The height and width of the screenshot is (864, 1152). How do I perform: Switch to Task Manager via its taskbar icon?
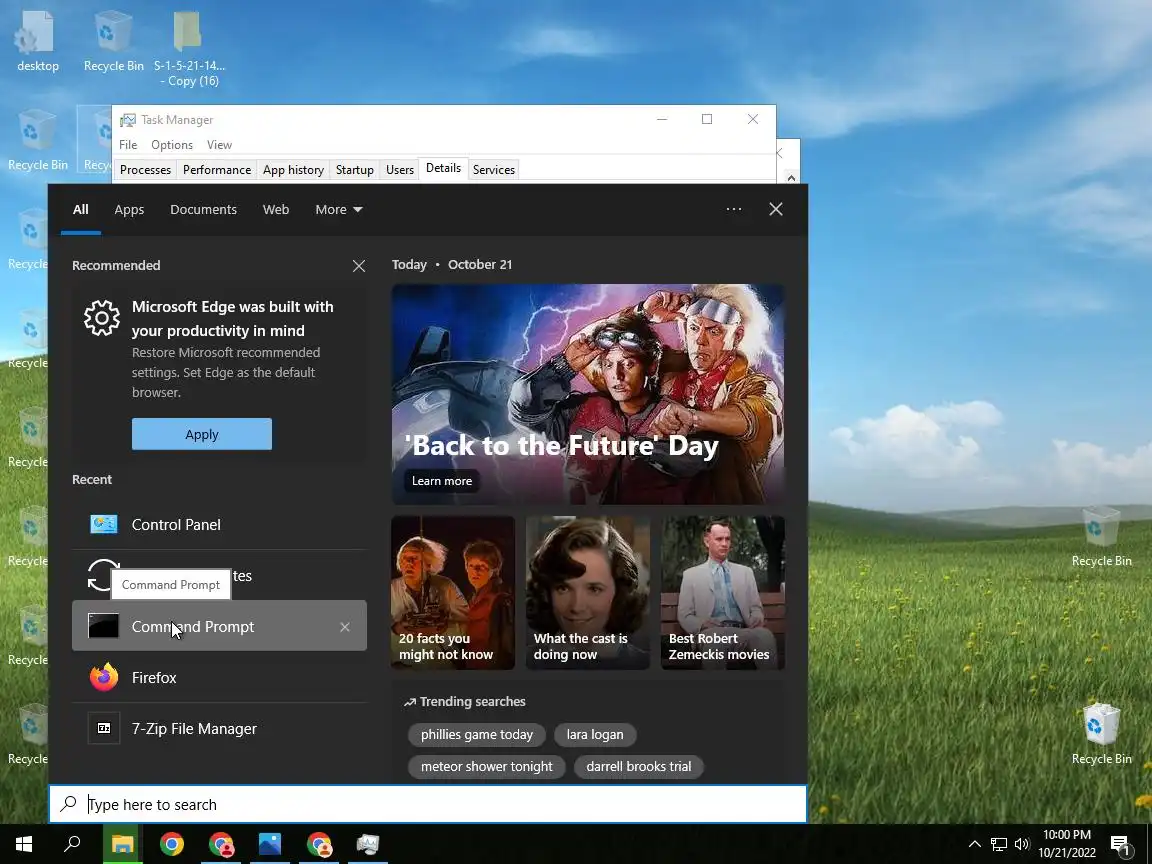(x=367, y=844)
